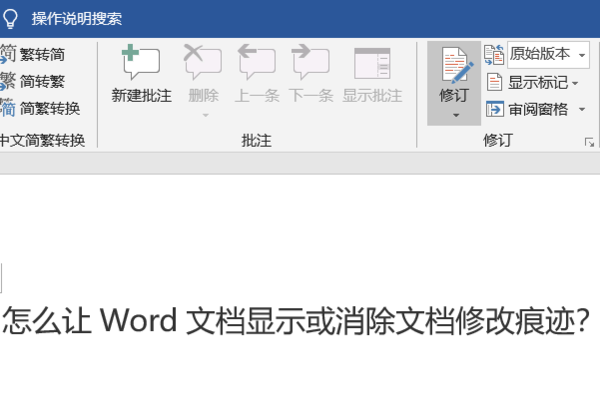The image size is (600, 405).
Task: Click the display-for-review icon beside 原始版本
Action: coord(494,55)
